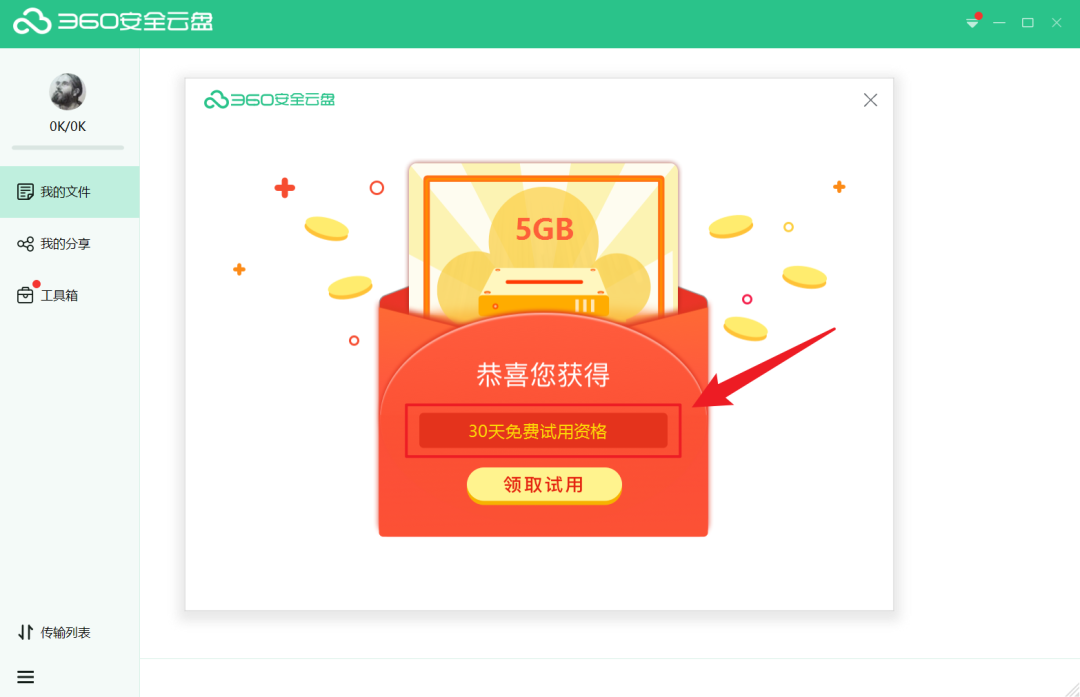Click the 我的文件 document icon

point(25,191)
